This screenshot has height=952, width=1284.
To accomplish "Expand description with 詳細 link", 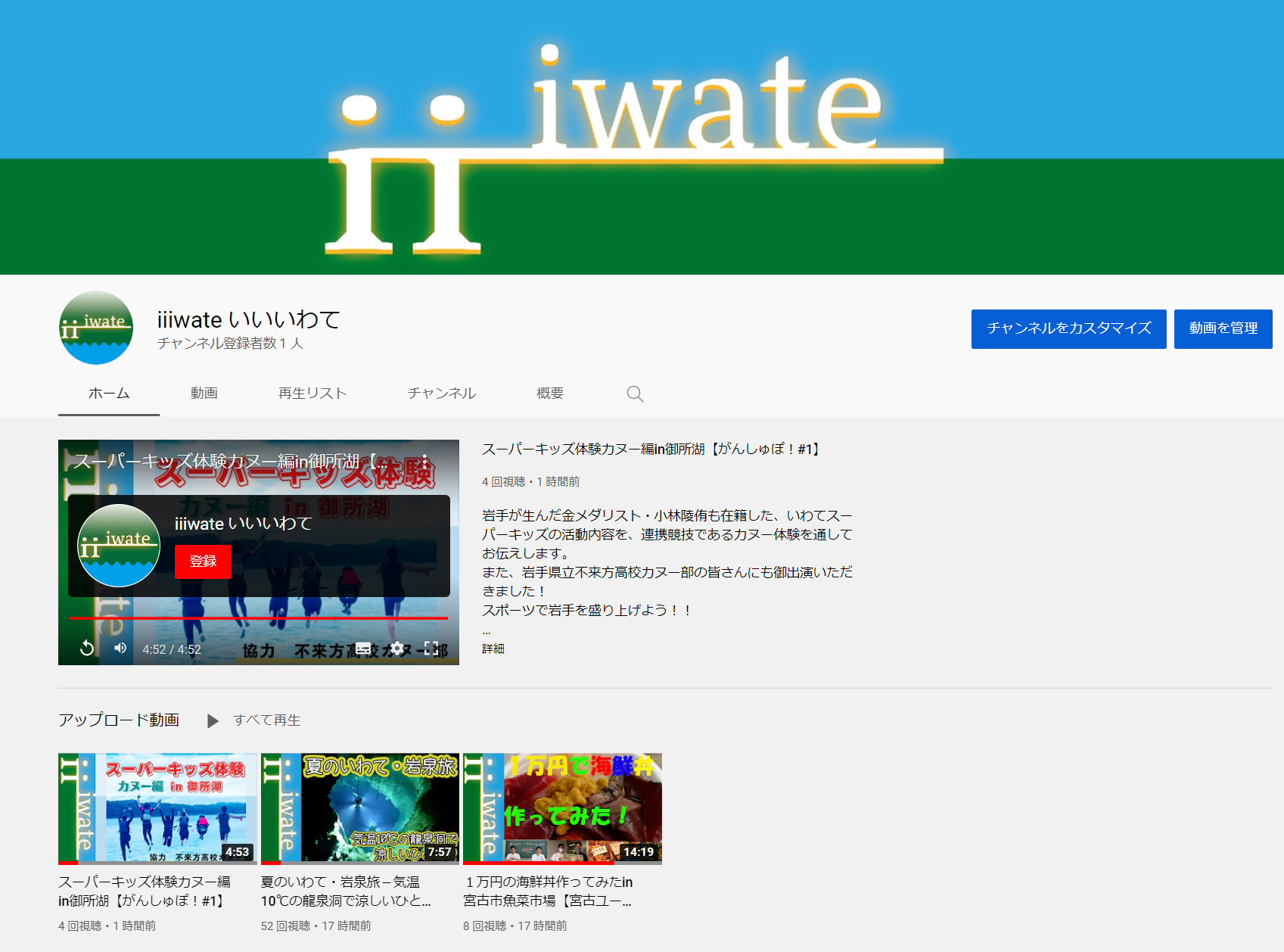I will point(493,649).
